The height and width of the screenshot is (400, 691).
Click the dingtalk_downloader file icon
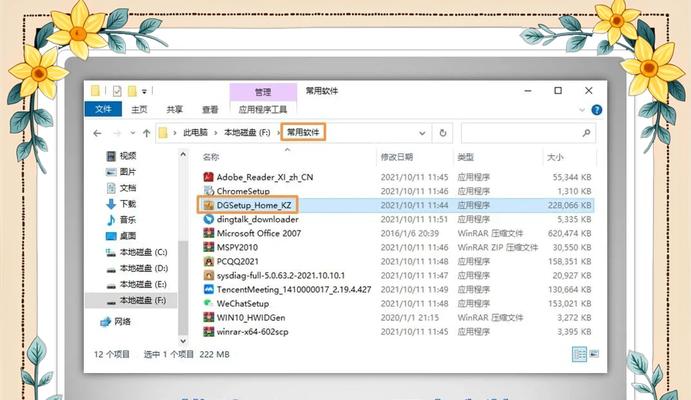click(x=208, y=219)
